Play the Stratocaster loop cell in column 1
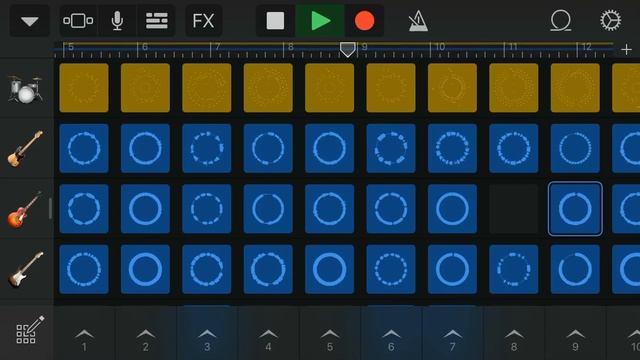Screen dimensions: 640x360 [84, 269]
